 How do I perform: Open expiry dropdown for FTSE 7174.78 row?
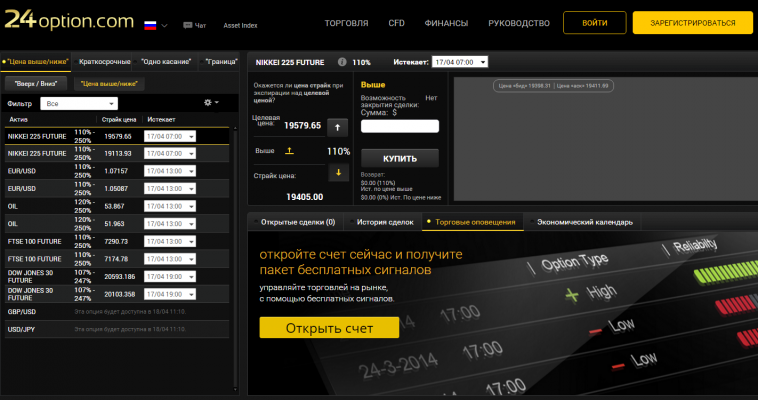(x=170, y=259)
